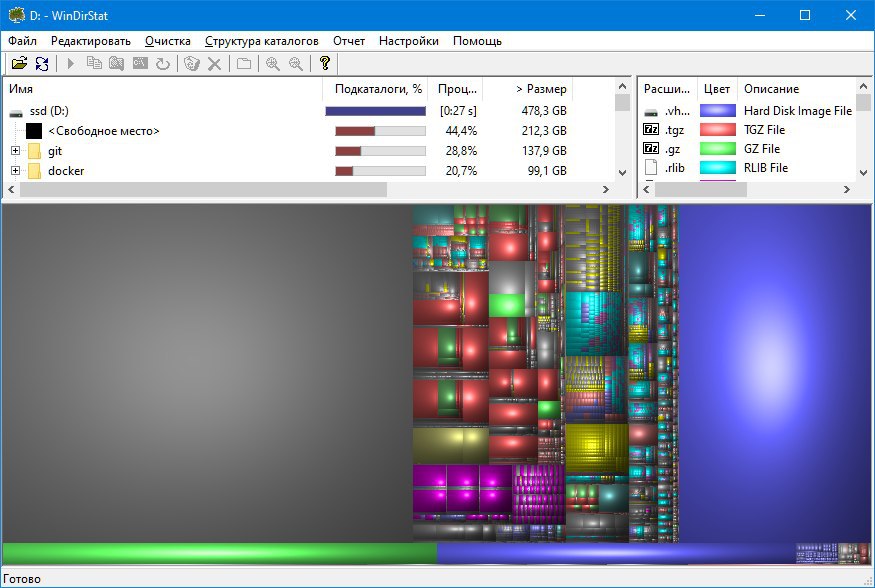Click the Copy Path toolbar icon
This screenshot has height=588, width=875.
click(94, 64)
